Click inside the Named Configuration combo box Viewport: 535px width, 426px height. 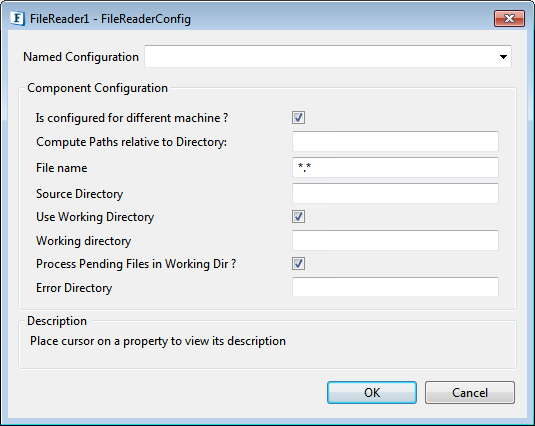pos(328,57)
